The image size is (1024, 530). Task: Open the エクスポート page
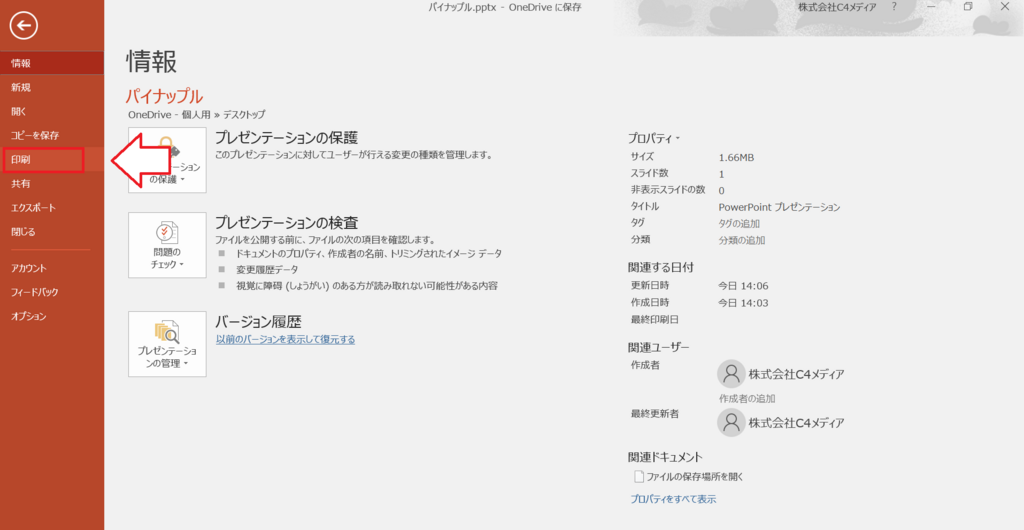52,208
